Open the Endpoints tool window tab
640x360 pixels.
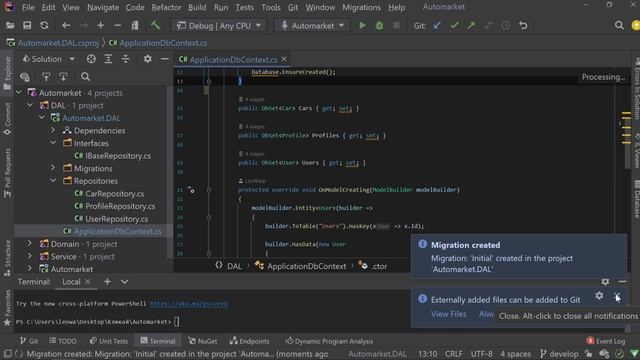tap(249, 341)
